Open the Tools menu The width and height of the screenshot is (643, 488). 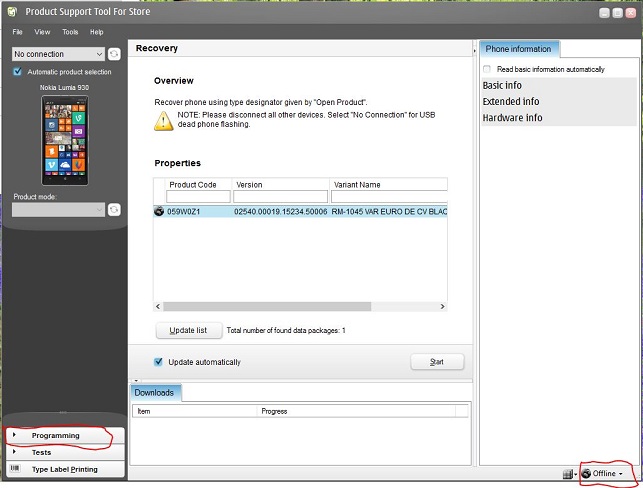click(70, 32)
